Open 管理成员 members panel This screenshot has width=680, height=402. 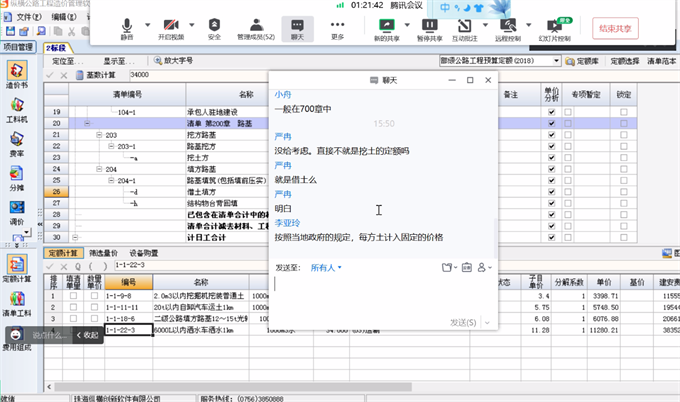tap(255, 27)
